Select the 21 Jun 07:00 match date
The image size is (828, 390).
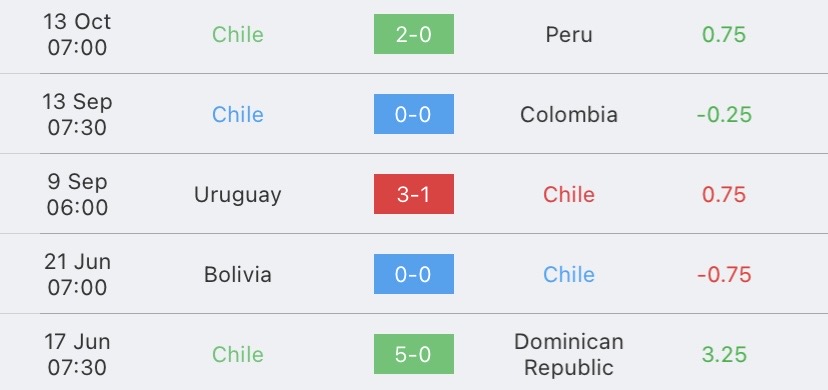tap(77, 274)
